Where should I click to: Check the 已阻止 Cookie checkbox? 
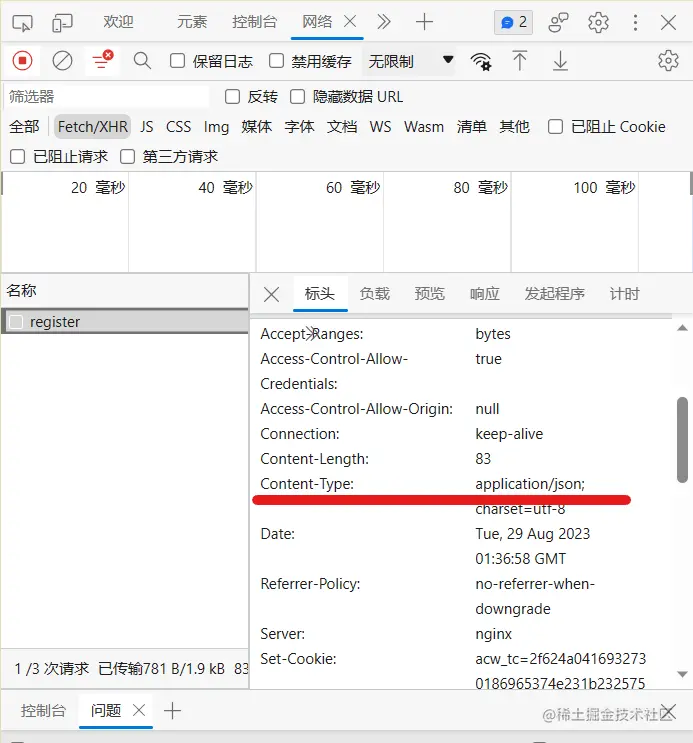[556, 127]
